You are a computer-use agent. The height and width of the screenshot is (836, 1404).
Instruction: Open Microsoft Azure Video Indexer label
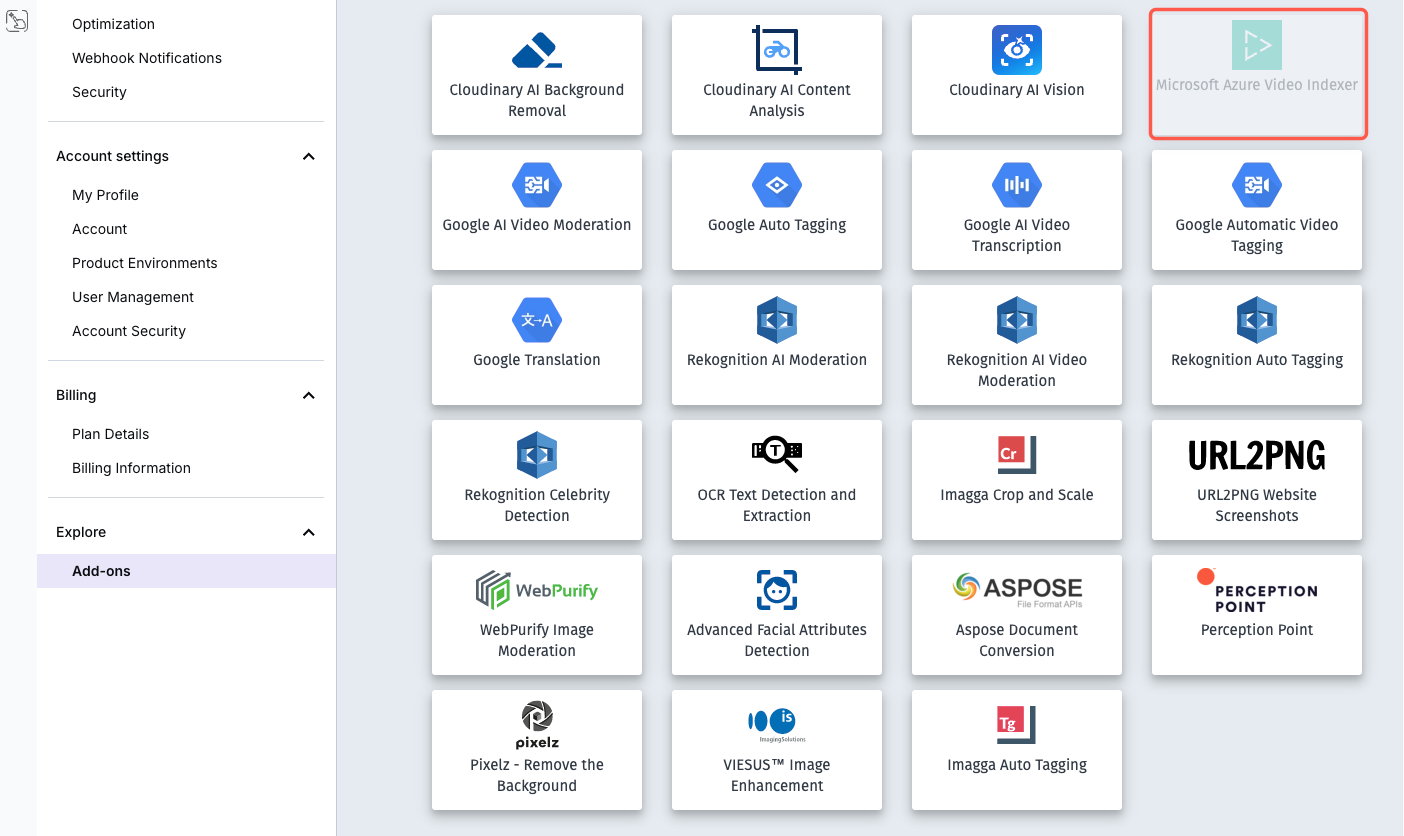pos(1257,85)
